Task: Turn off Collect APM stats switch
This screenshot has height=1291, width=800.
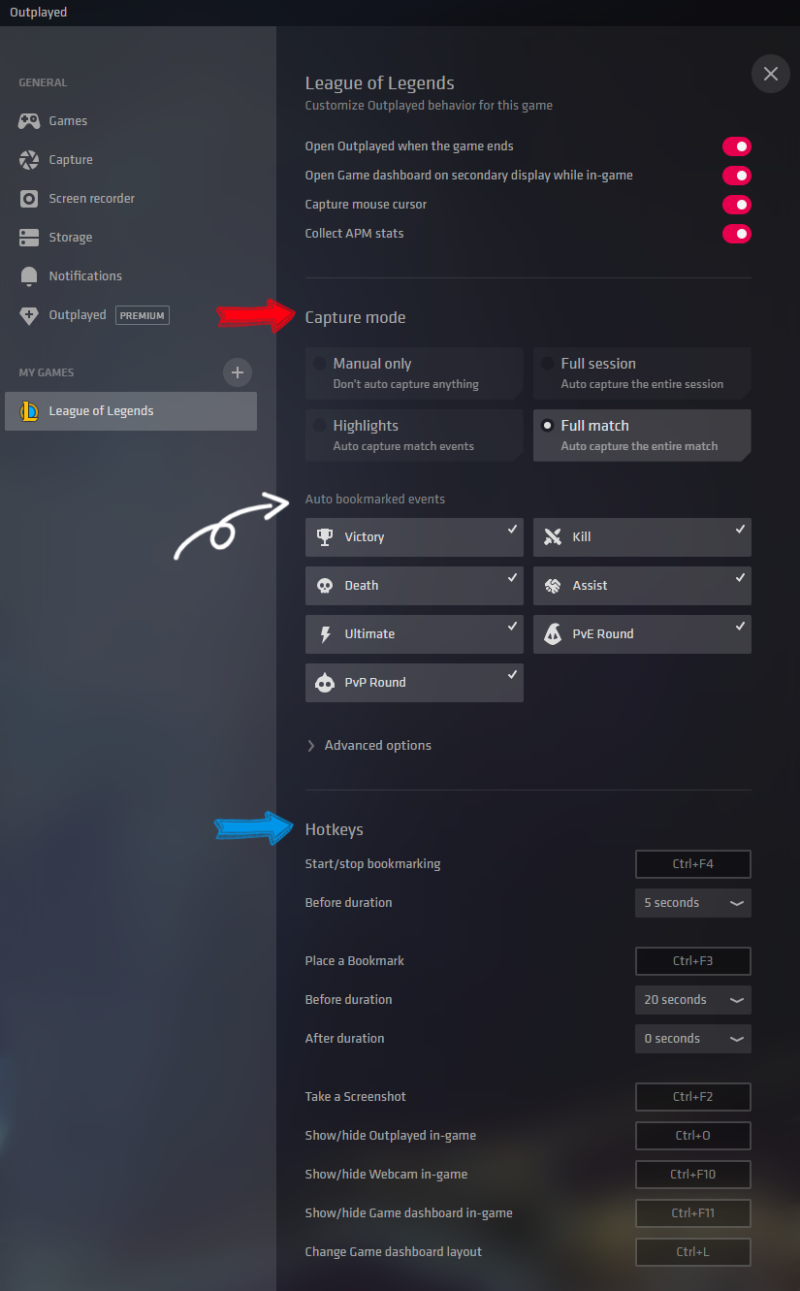Action: coord(737,234)
